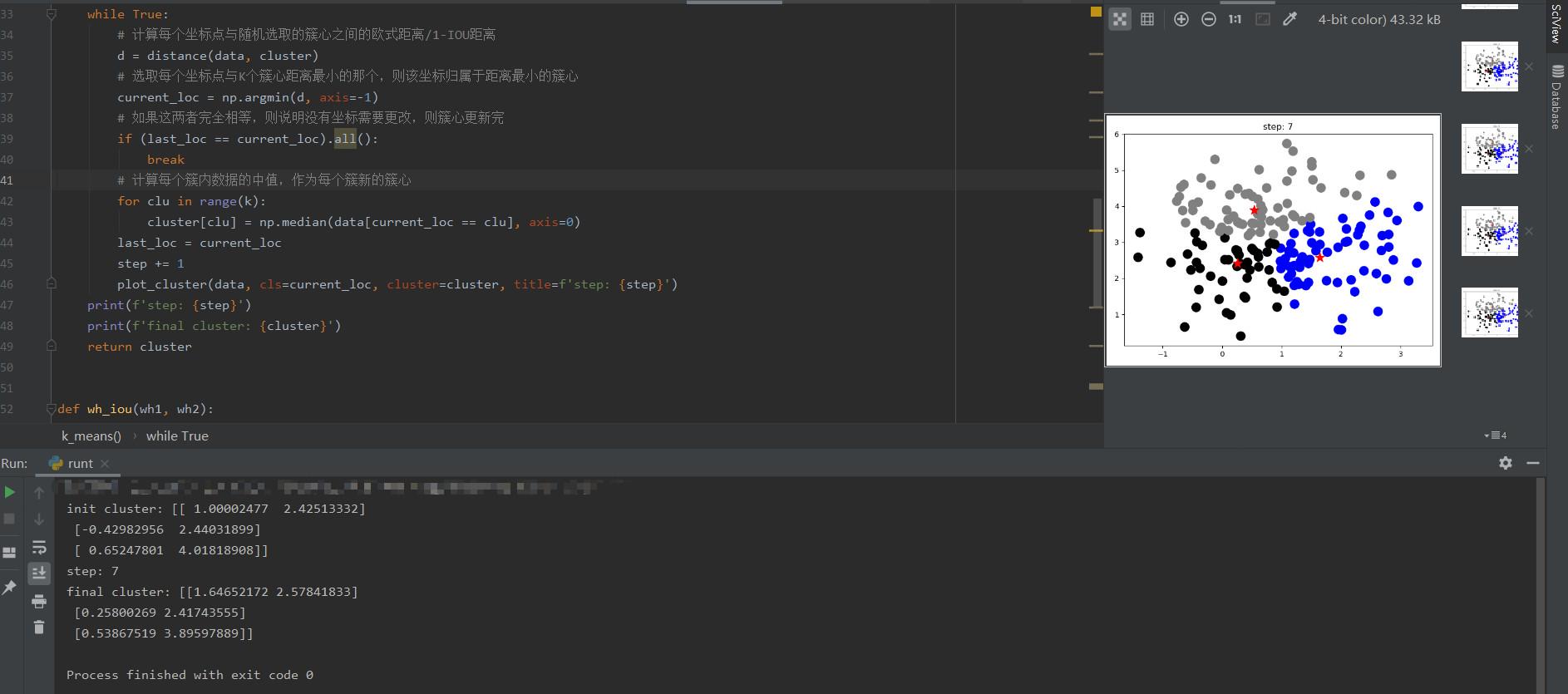This screenshot has height=694, width=1568.
Task: Click the yellow inspection warning indicator
Action: pos(1096,12)
